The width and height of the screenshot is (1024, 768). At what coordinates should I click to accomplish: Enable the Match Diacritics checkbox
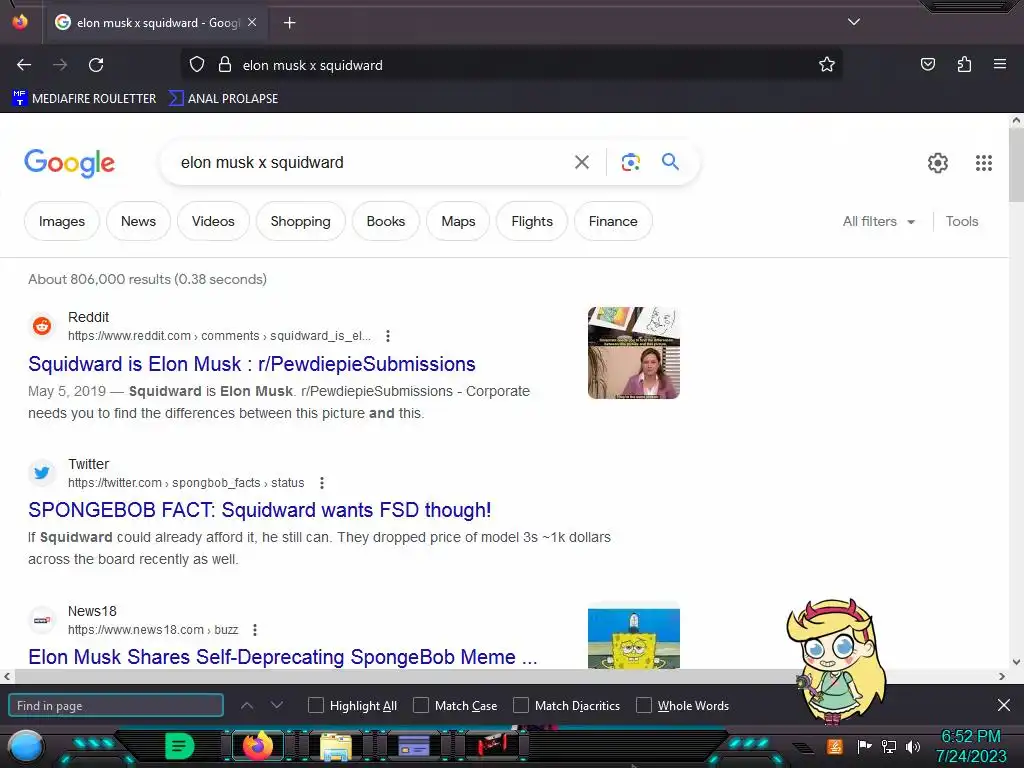tap(520, 705)
